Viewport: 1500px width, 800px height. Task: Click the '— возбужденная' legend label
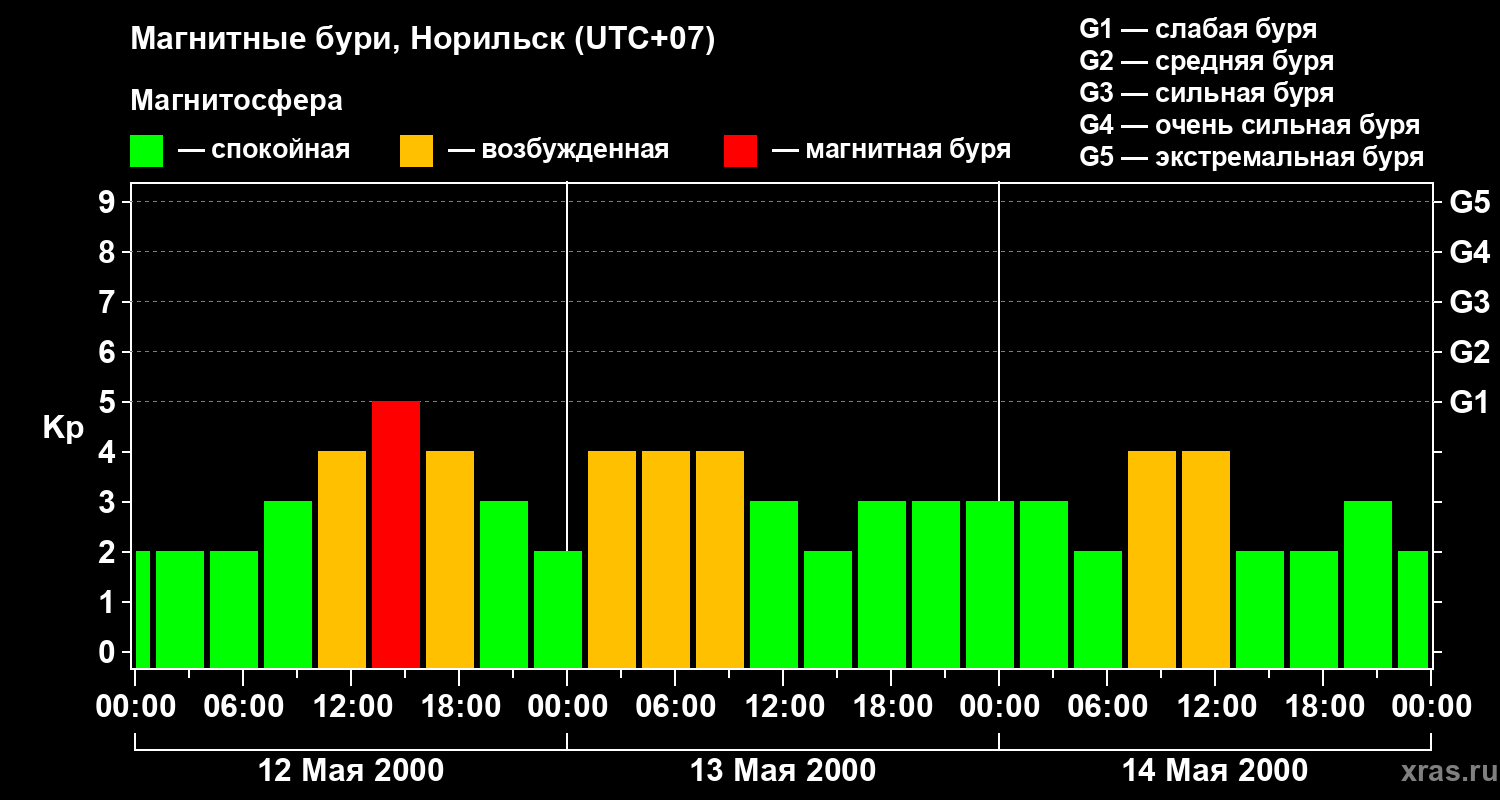(x=558, y=150)
